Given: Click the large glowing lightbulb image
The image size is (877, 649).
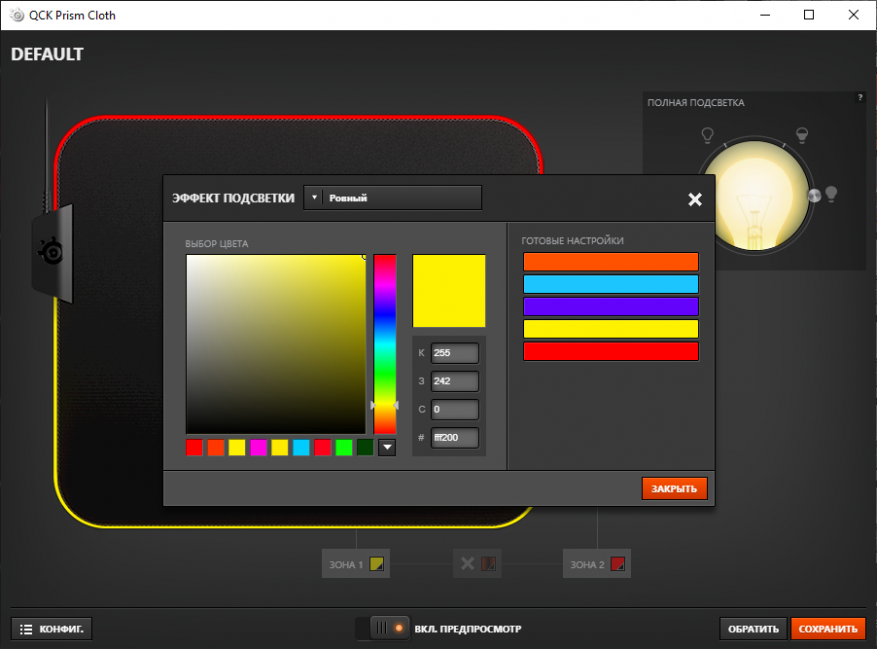Looking at the screenshot, I should (755, 196).
